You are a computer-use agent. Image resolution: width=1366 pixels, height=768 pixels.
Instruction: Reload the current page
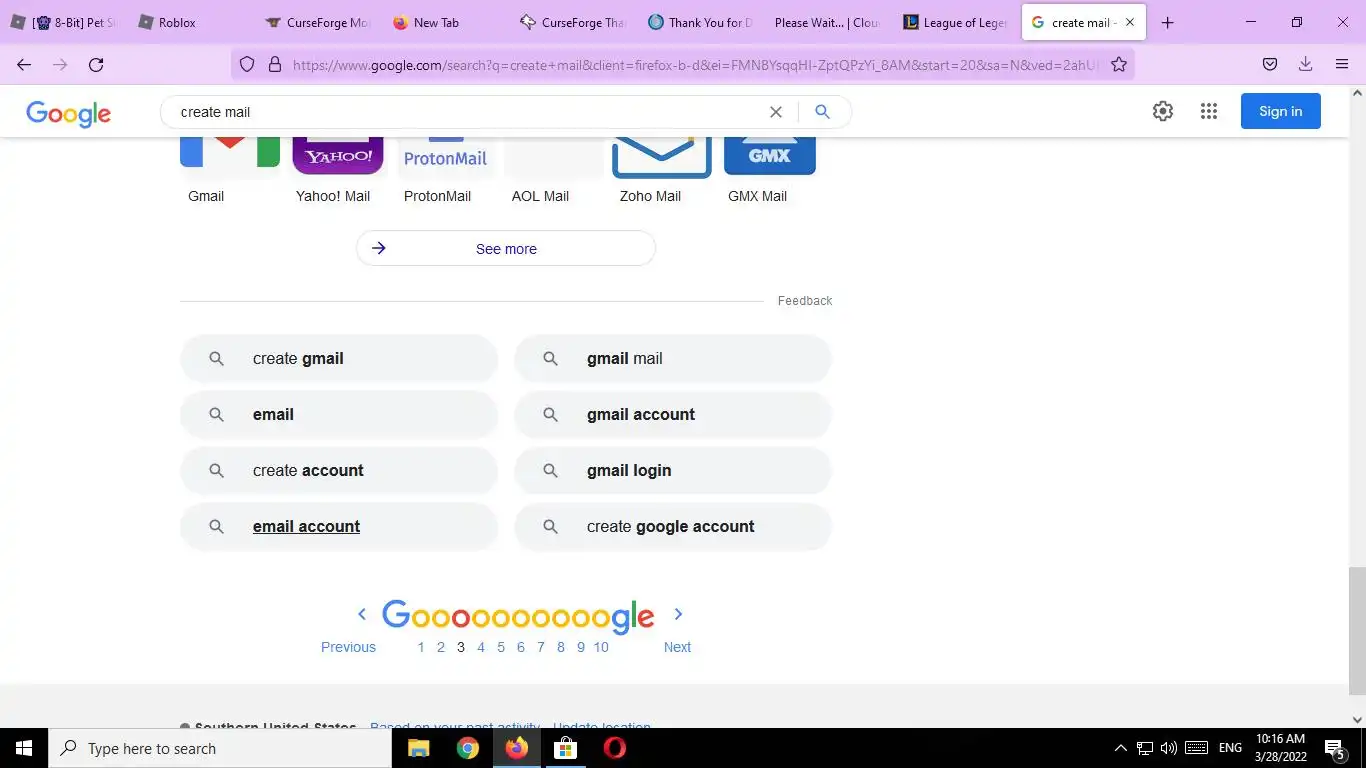[96, 64]
